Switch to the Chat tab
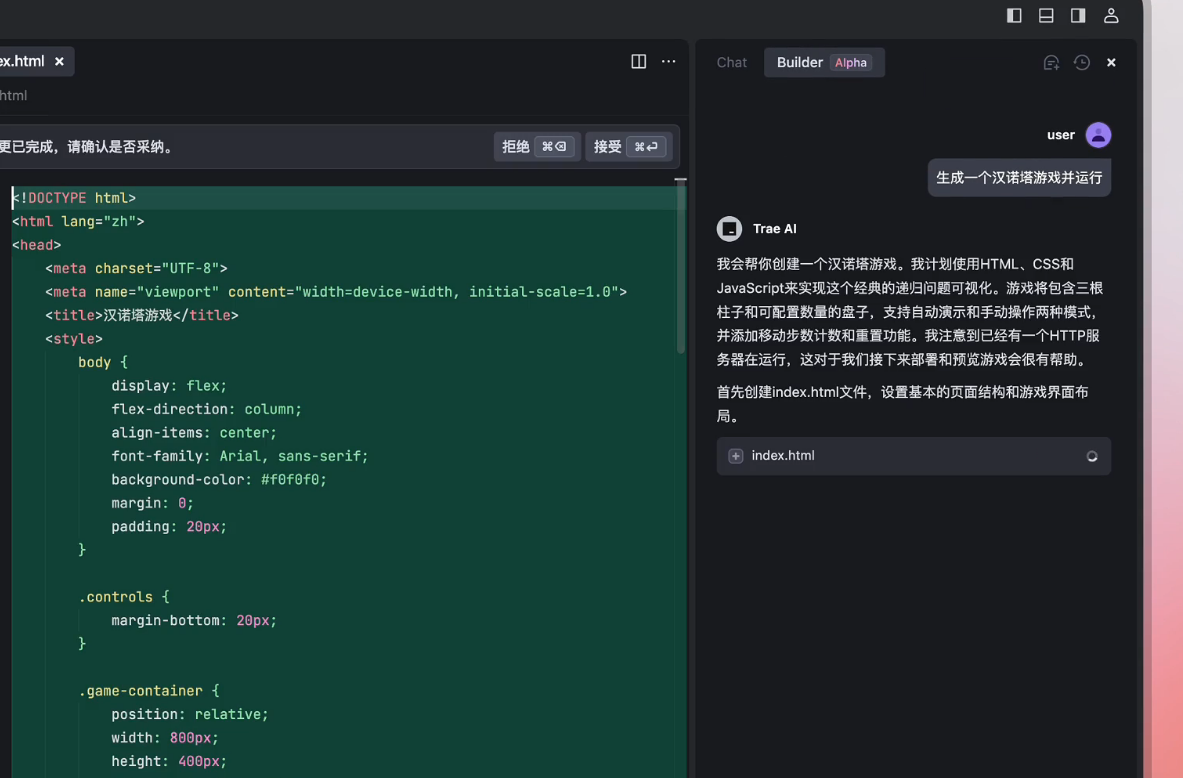The image size is (1183, 778). (731, 62)
